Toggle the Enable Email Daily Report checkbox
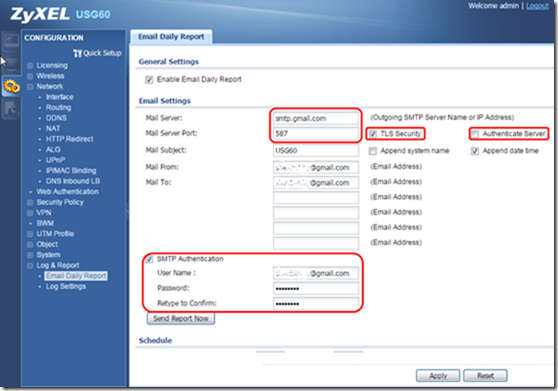The height and width of the screenshot is (391, 558). (x=149, y=80)
